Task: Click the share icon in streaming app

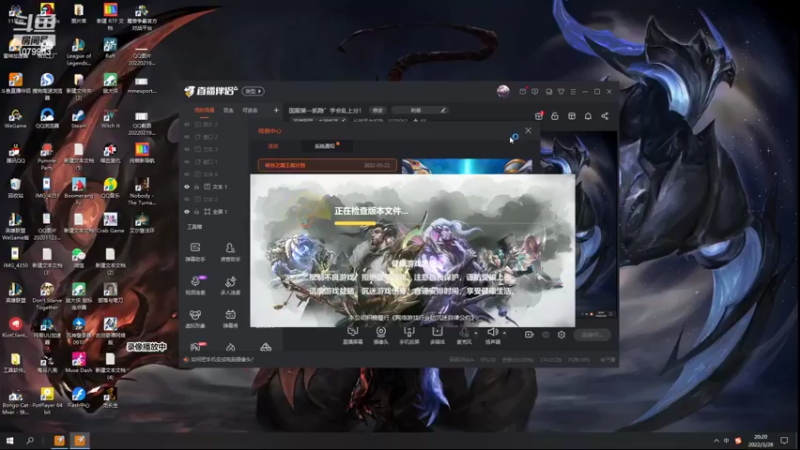Action: [605, 116]
